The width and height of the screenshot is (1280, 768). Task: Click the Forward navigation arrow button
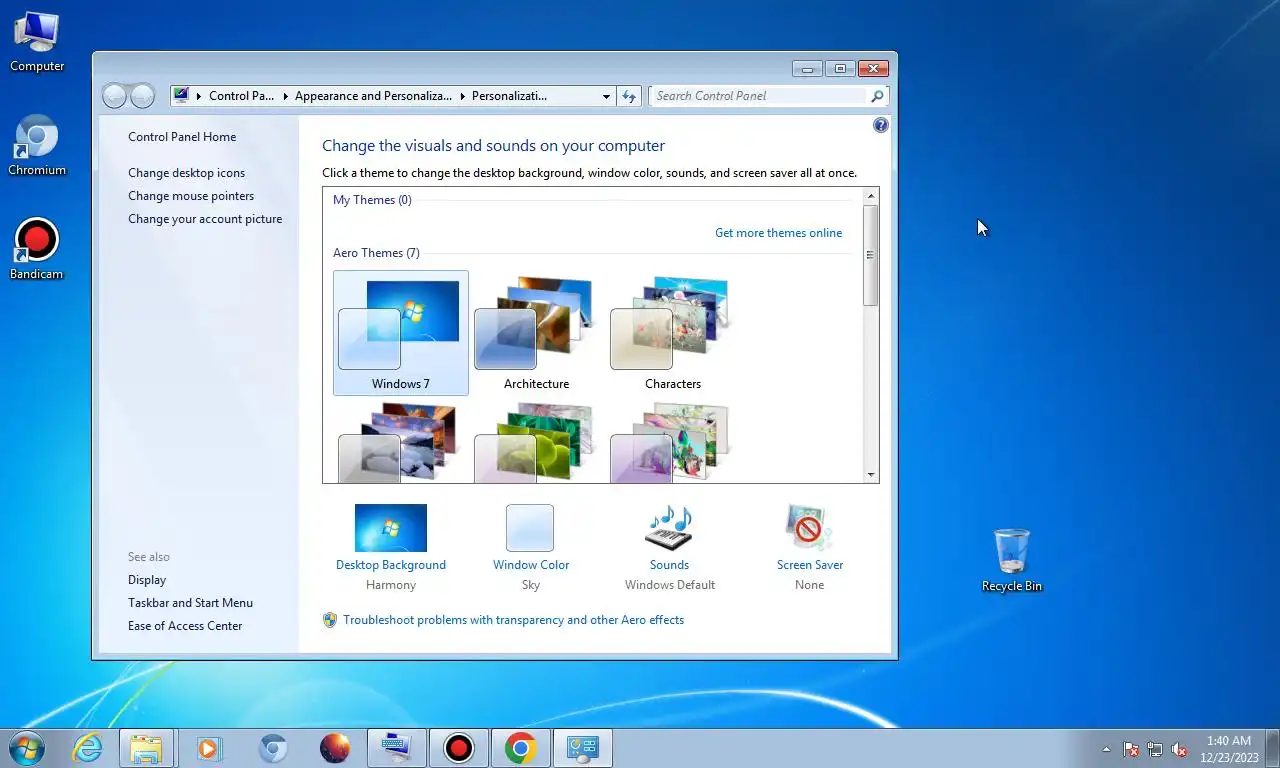coord(143,96)
